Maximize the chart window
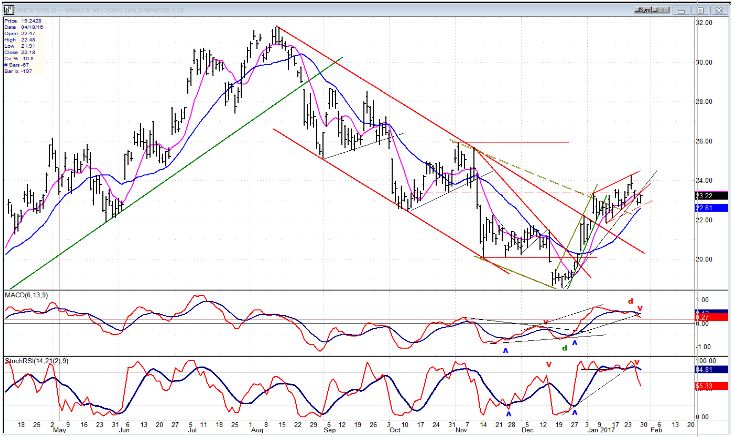This screenshot has height=437, width=734. tap(701, 10)
